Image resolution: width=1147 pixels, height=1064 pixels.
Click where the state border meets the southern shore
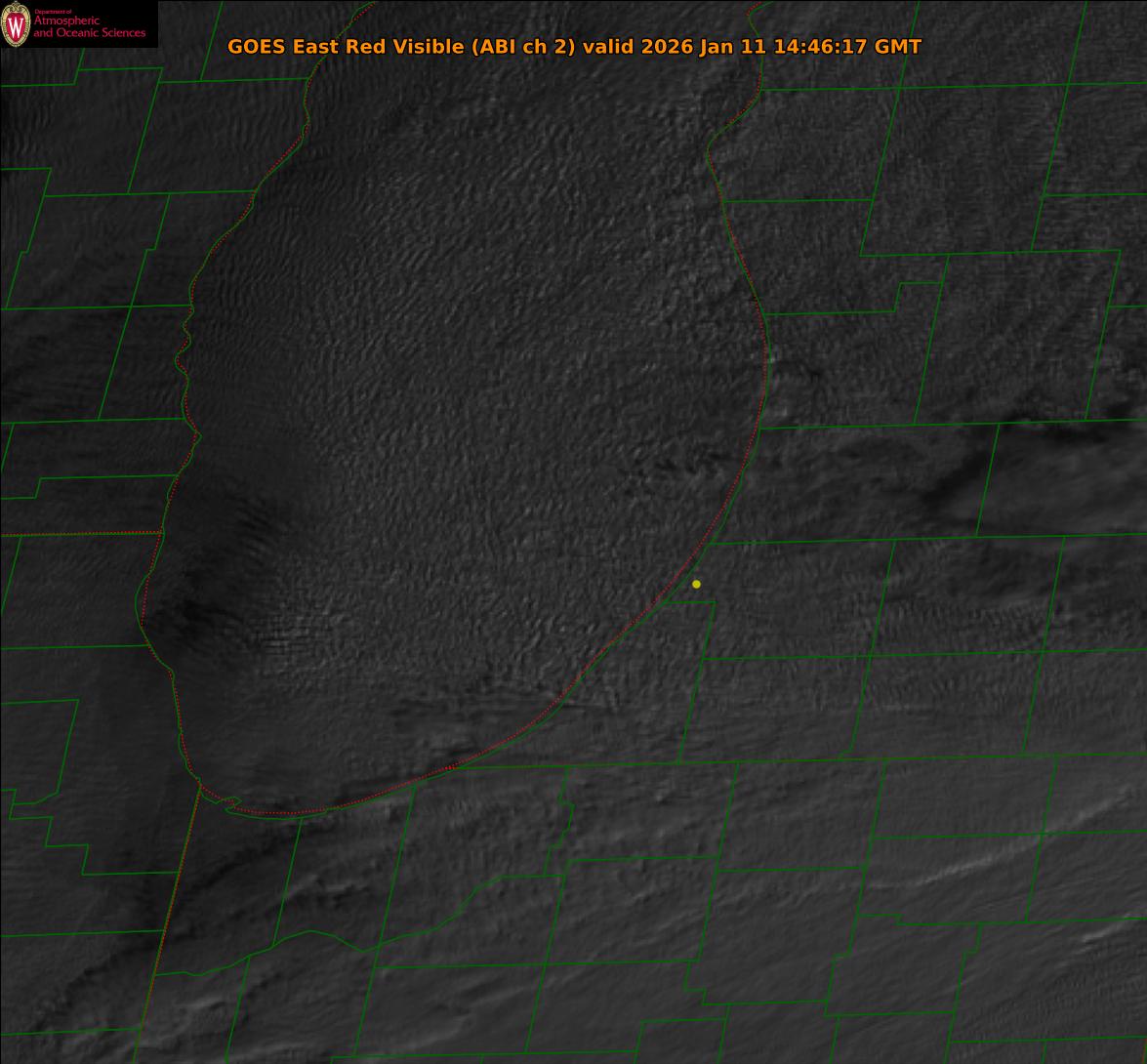tap(200, 784)
